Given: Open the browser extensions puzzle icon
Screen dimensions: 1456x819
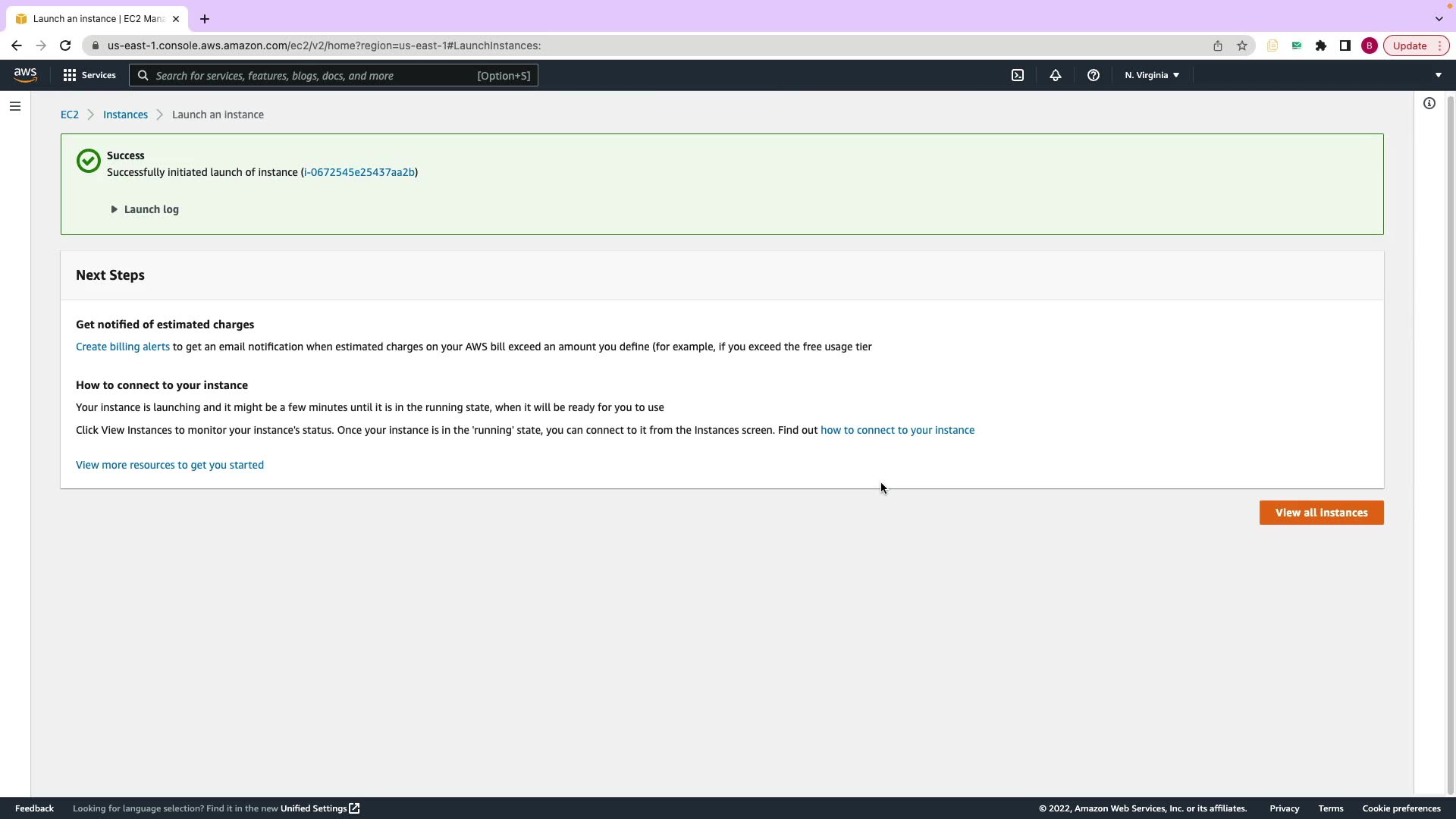Looking at the screenshot, I should tap(1320, 45).
